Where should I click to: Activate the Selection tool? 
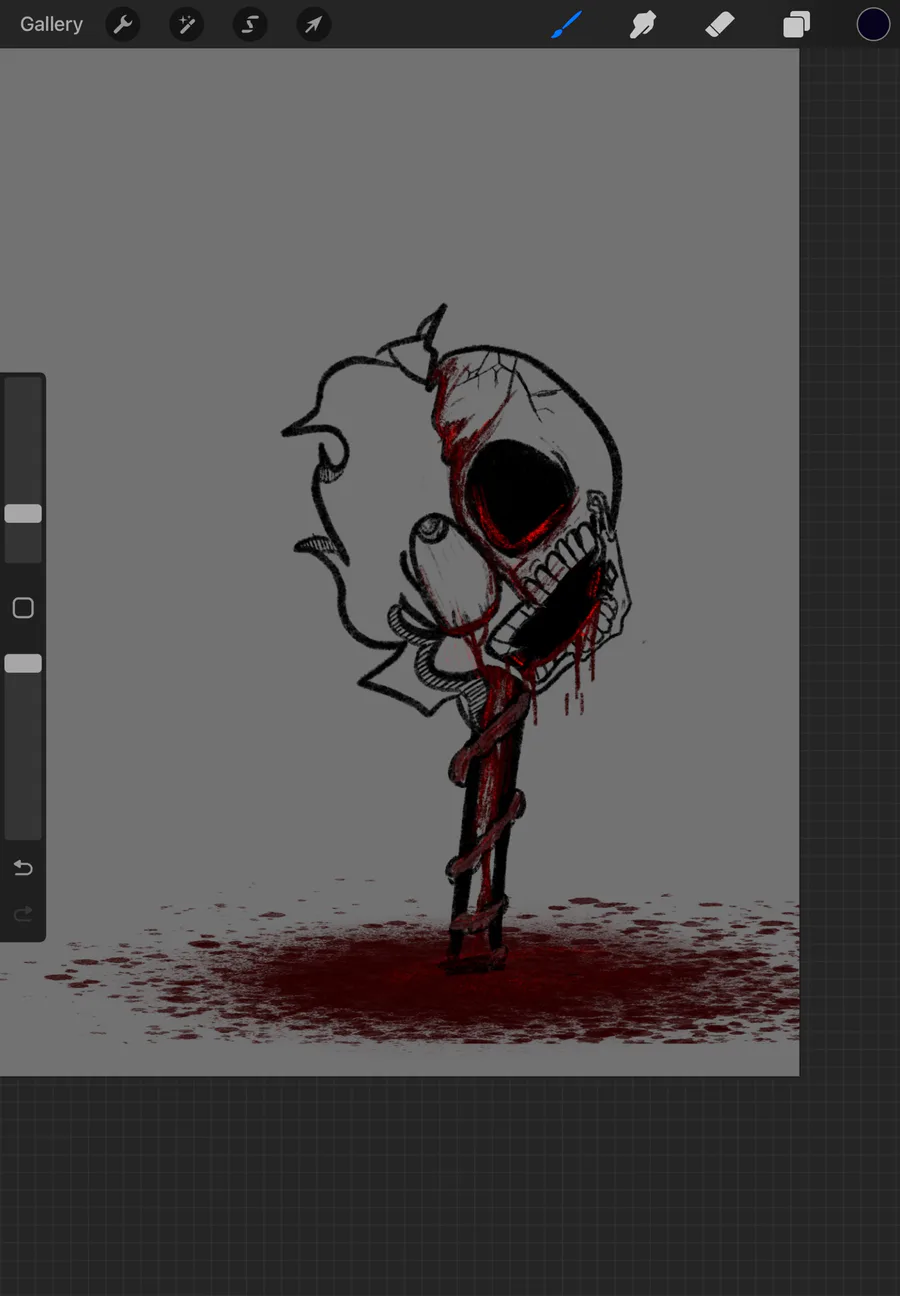coord(250,24)
